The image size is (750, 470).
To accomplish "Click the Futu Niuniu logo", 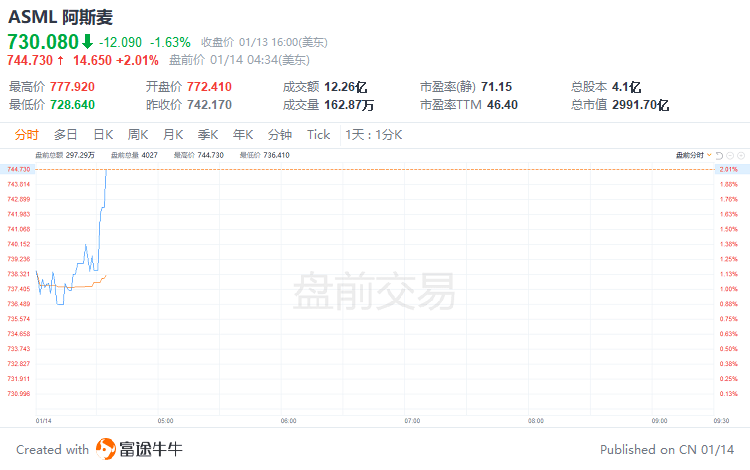I will [106, 449].
